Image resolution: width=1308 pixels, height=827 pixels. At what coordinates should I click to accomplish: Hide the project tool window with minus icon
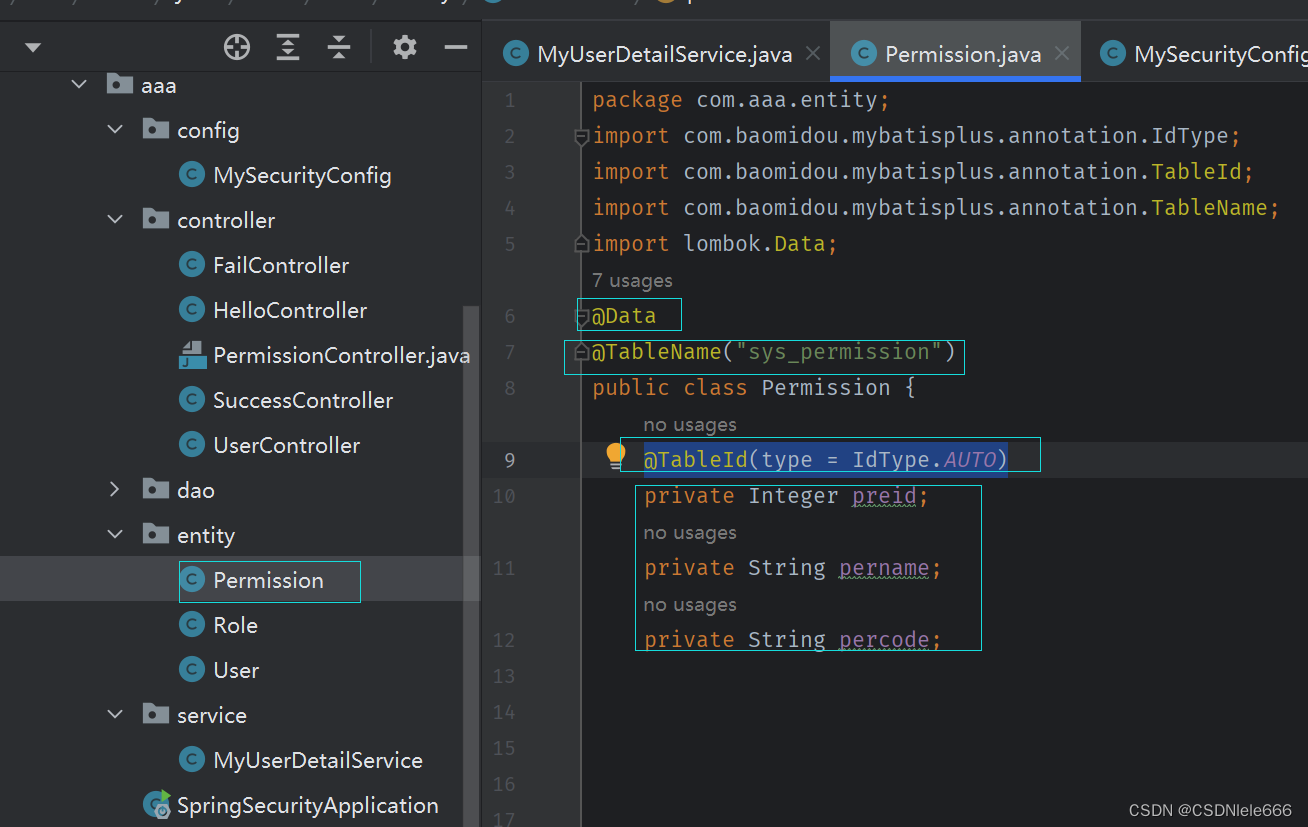[x=455, y=46]
